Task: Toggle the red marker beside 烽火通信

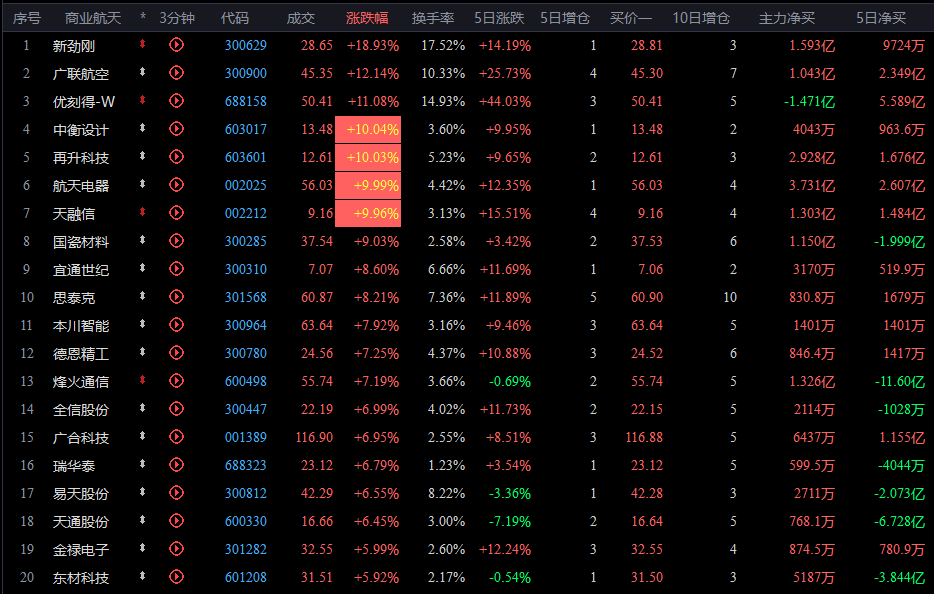Action: click(x=143, y=381)
